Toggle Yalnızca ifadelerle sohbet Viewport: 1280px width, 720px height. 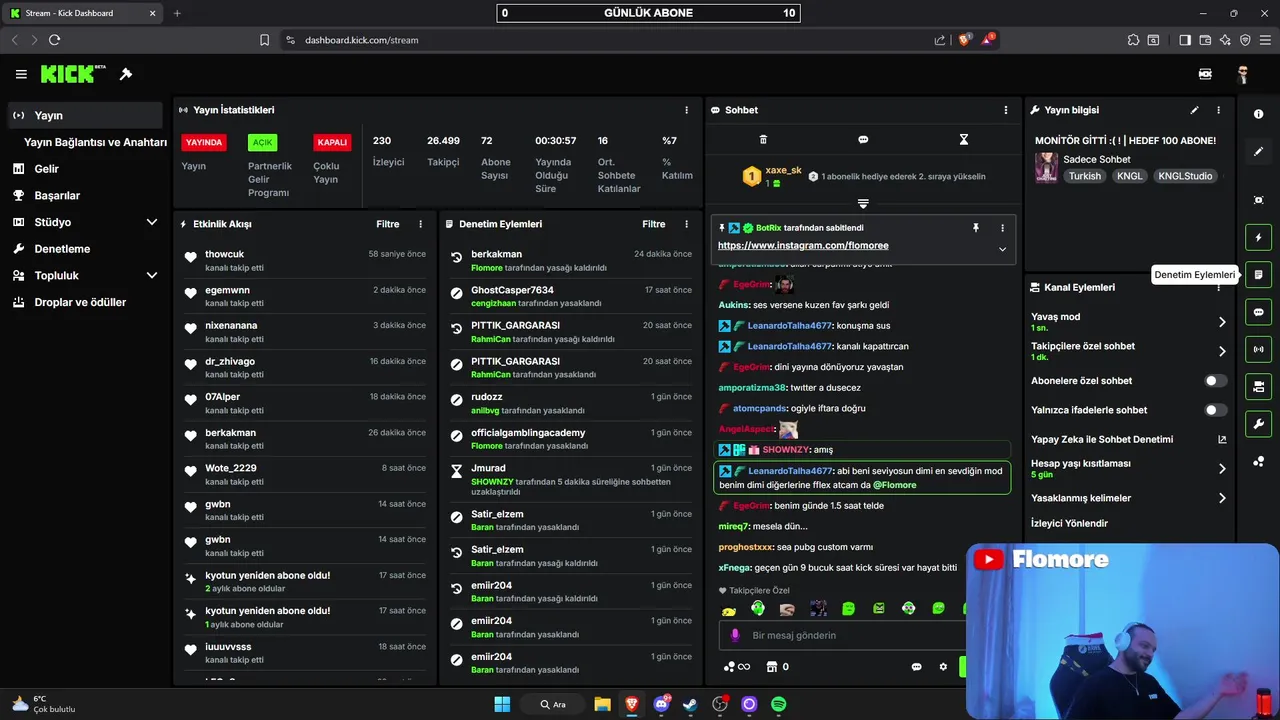pyautogui.click(x=1215, y=410)
